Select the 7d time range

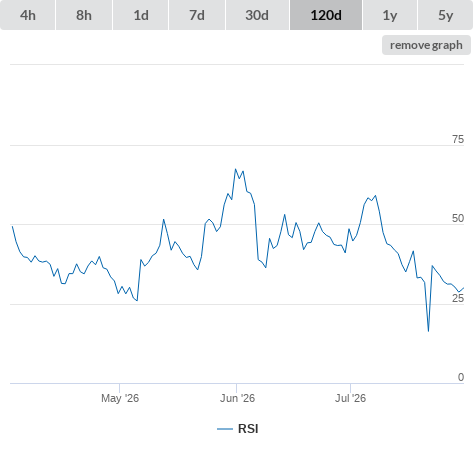(x=197, y=15)
